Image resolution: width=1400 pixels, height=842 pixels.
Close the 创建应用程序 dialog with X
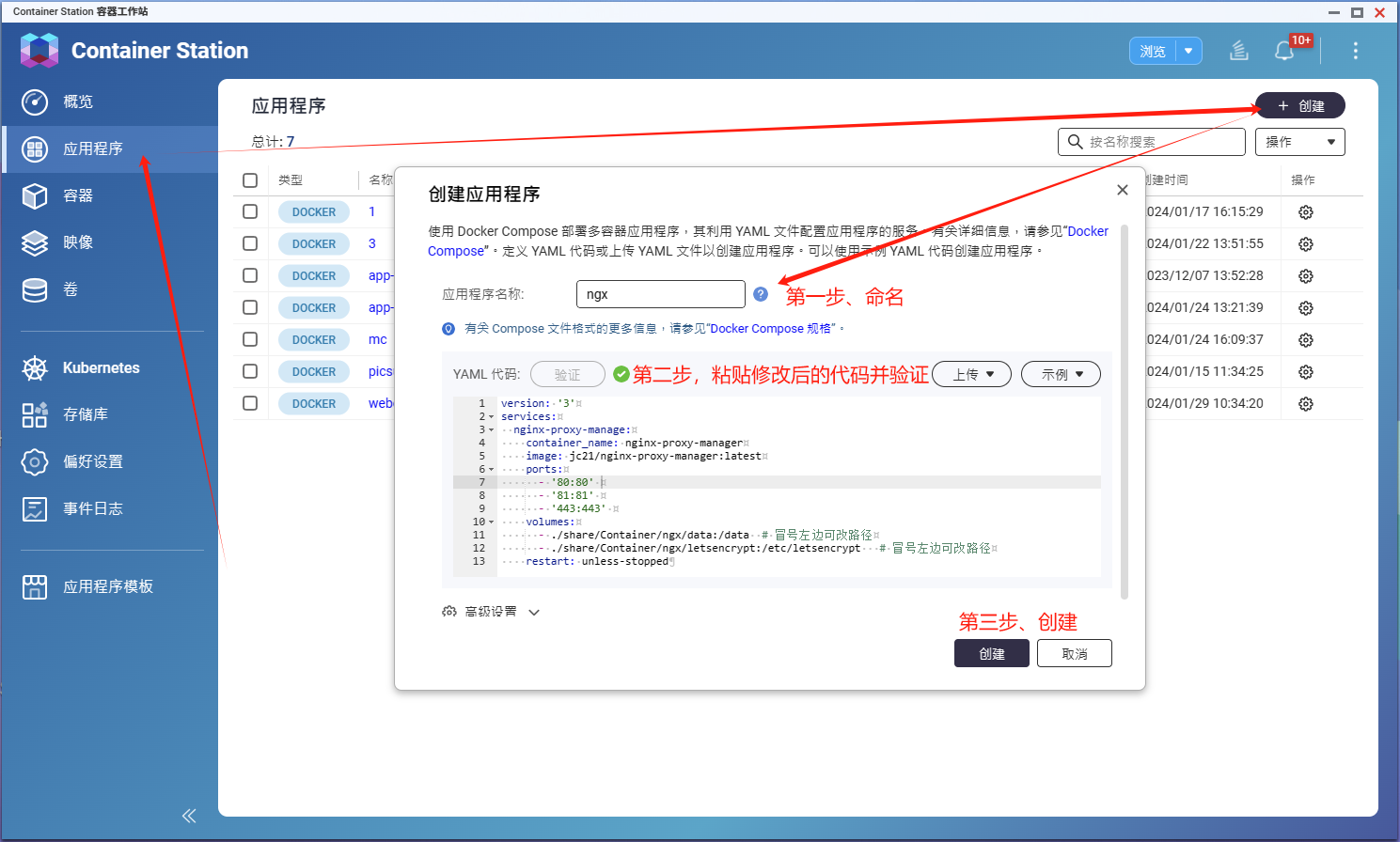[x=1122, y=190]
